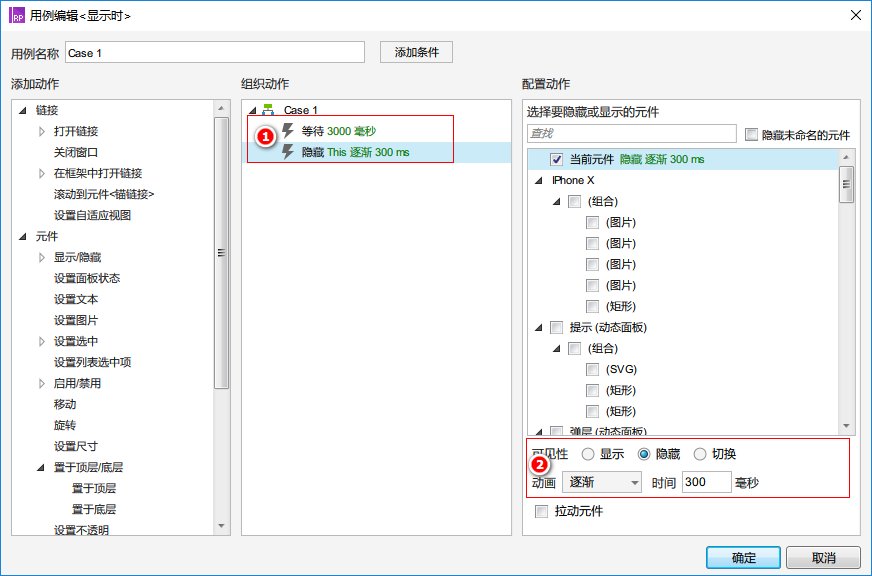Image resolution: width=872 pixels, height=576 pixels.
Task: Click the Case 1 tree node icon
Action: click(268, 111)
